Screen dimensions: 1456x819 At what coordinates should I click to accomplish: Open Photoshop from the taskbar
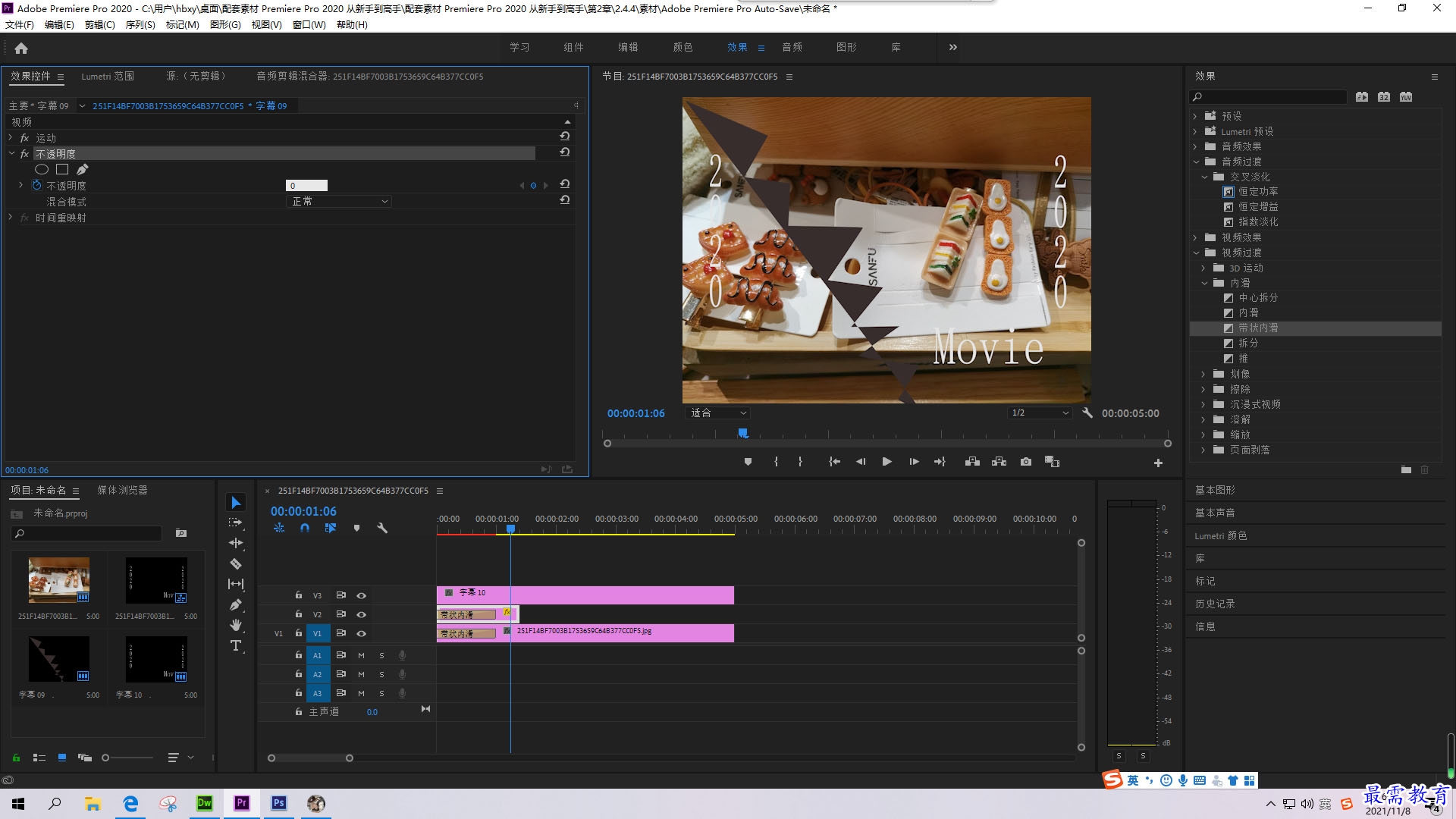279,803
